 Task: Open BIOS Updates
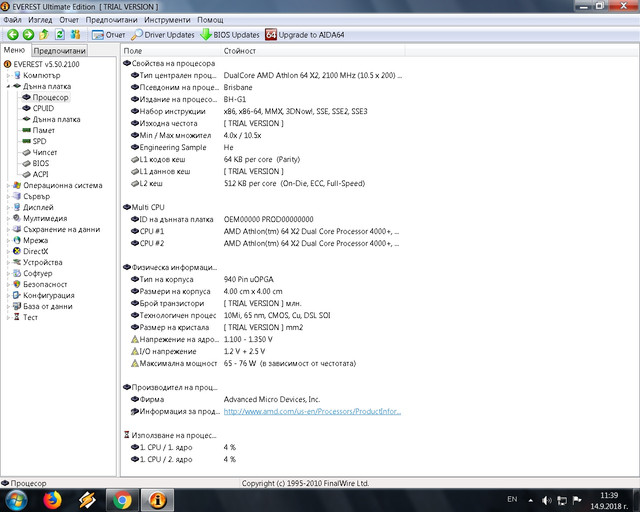click(230, 35)
